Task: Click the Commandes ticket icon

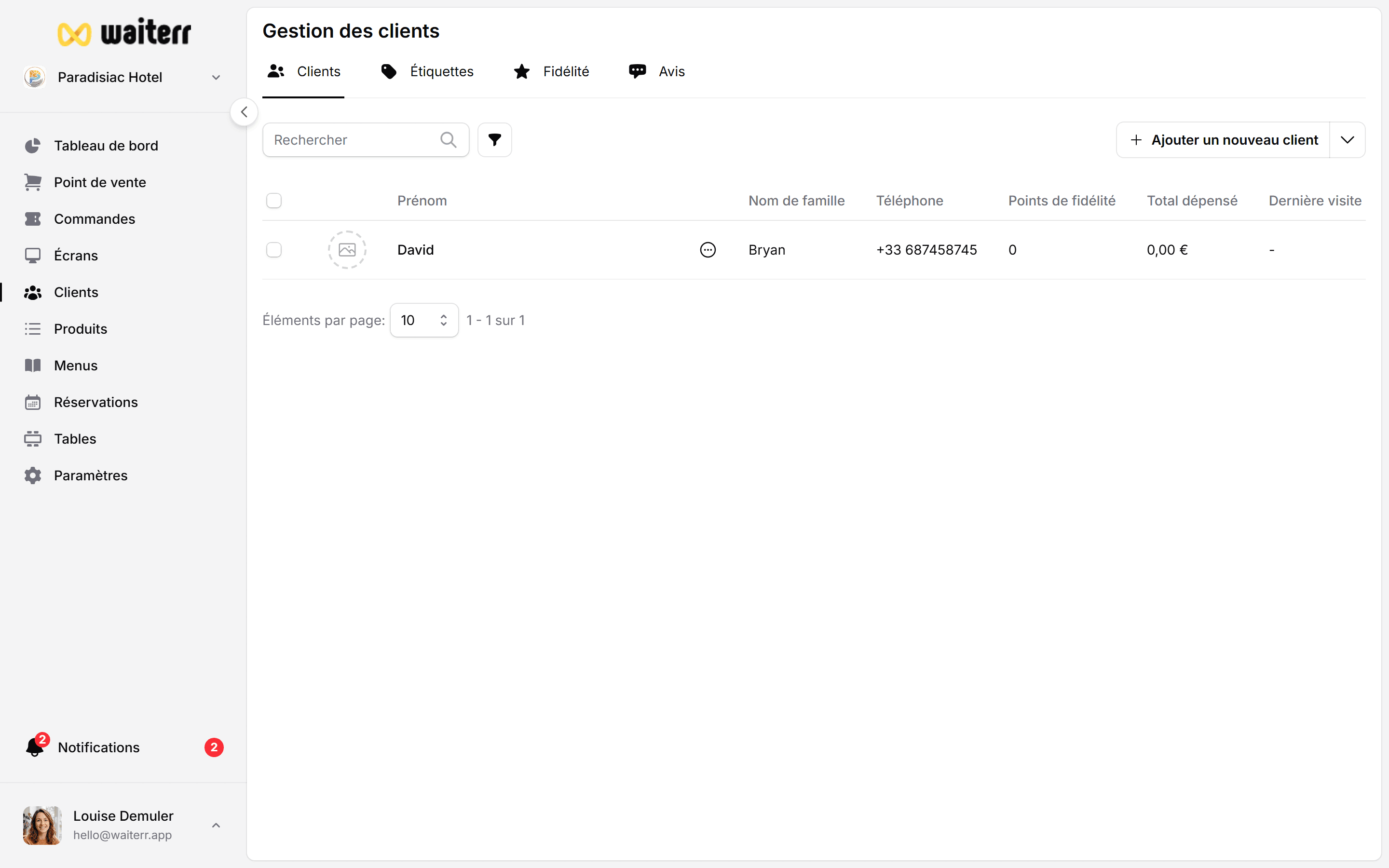Action: (x=33, y=219)
